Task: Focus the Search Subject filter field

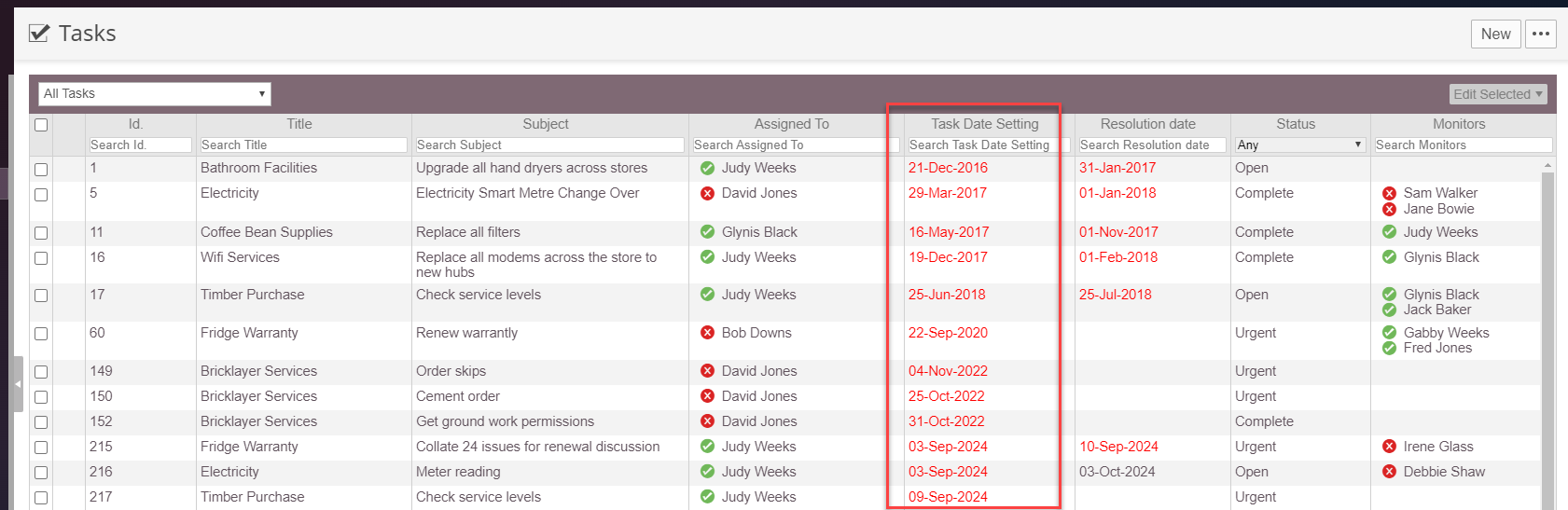Action: point(549,145)
